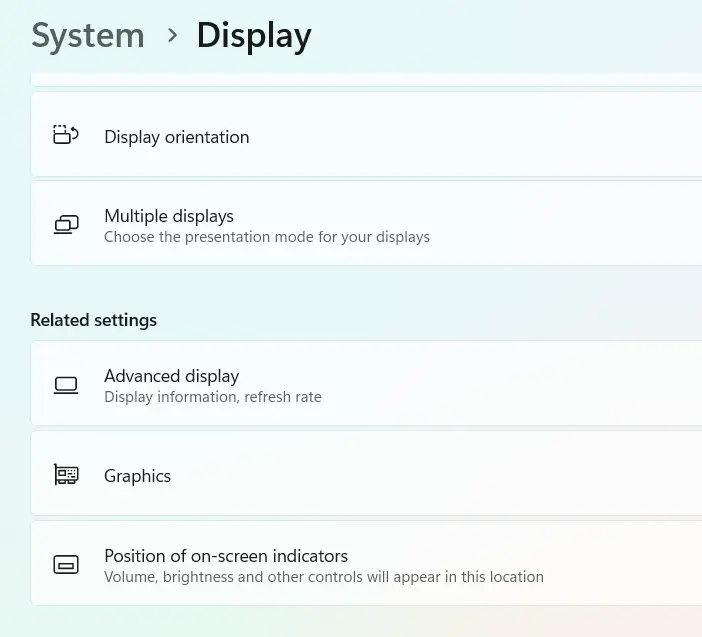The width and height of the screenshot is (702, 637).
Task: Open Advanced display settings
Action: tap(172, 376)
